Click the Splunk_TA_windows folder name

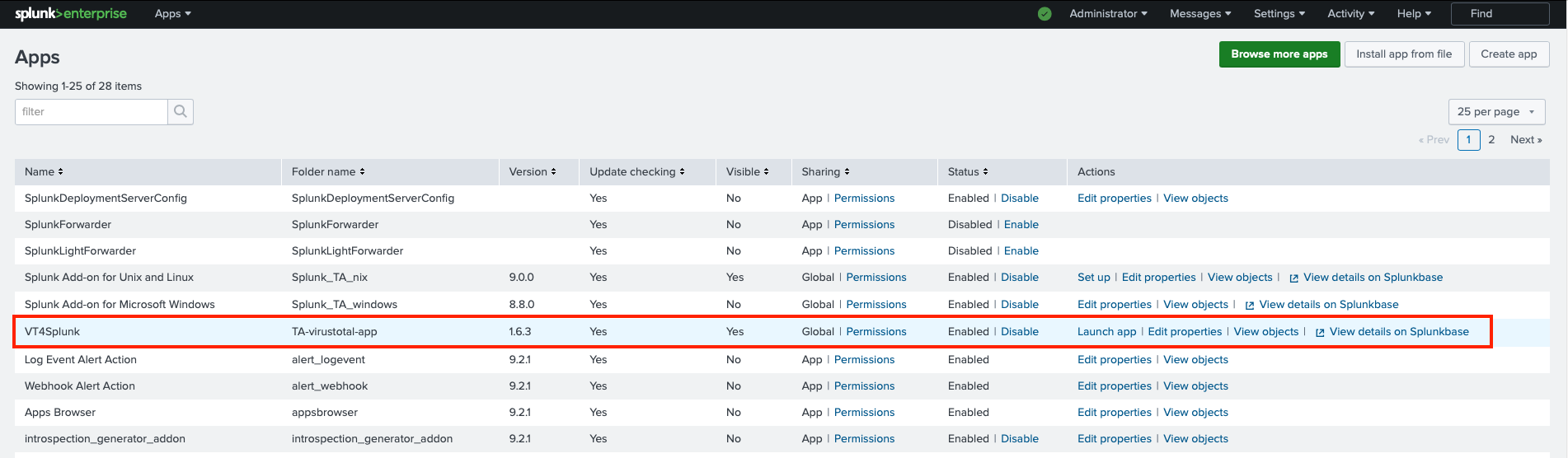click(344, 305)
